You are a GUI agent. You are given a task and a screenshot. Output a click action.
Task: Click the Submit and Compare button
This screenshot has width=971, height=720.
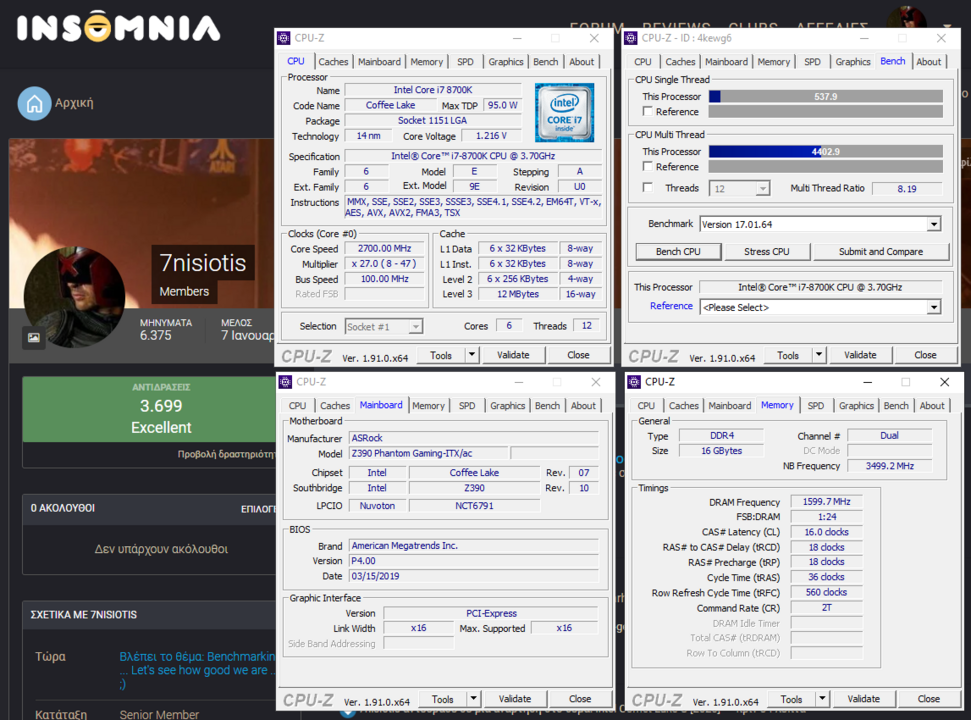881,251
